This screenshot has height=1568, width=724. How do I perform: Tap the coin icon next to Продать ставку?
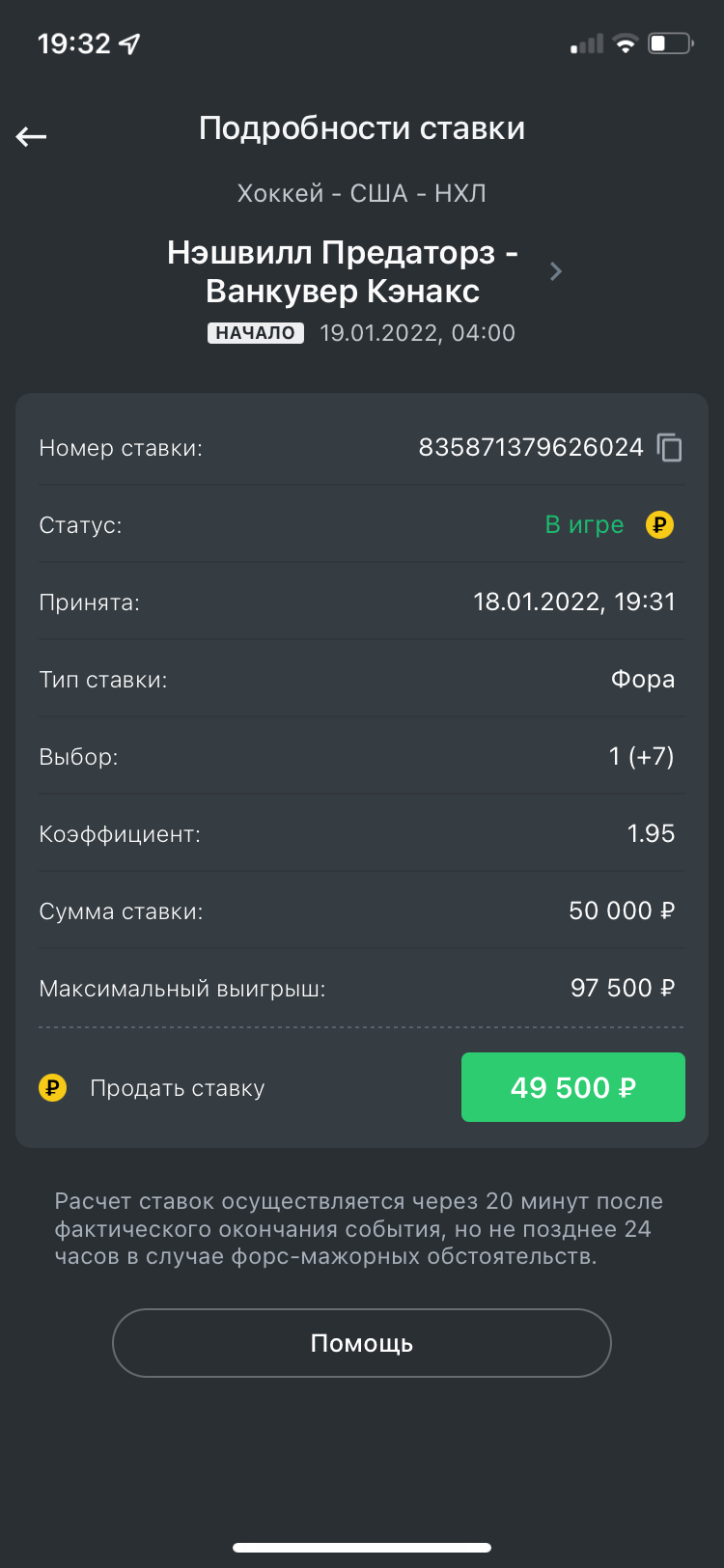(x=52, y=1088)
